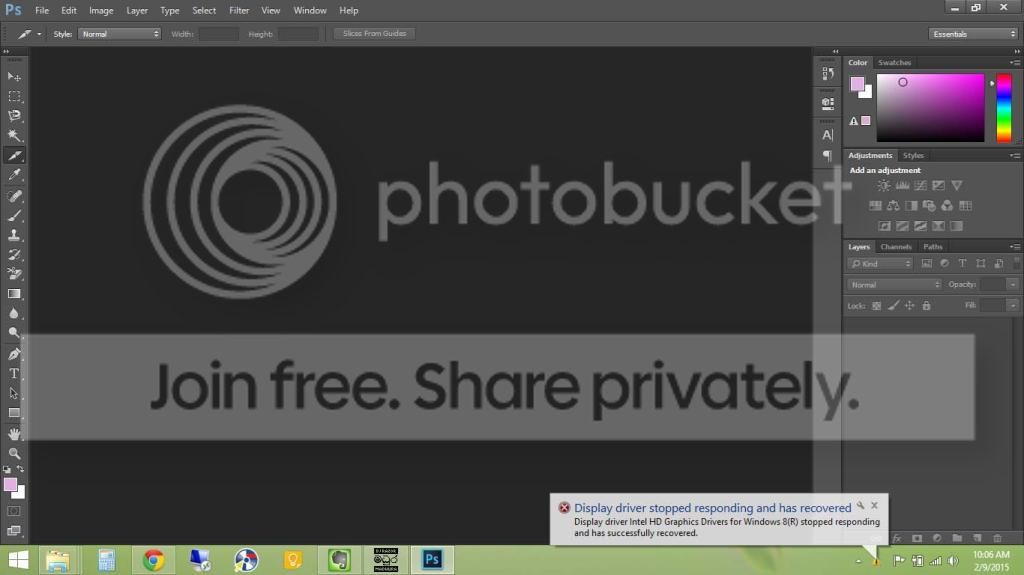Open the layer Kind filter dropdown
Image resolution: width=1024 pixels, height=575 pixels.
tap(880, 264)
